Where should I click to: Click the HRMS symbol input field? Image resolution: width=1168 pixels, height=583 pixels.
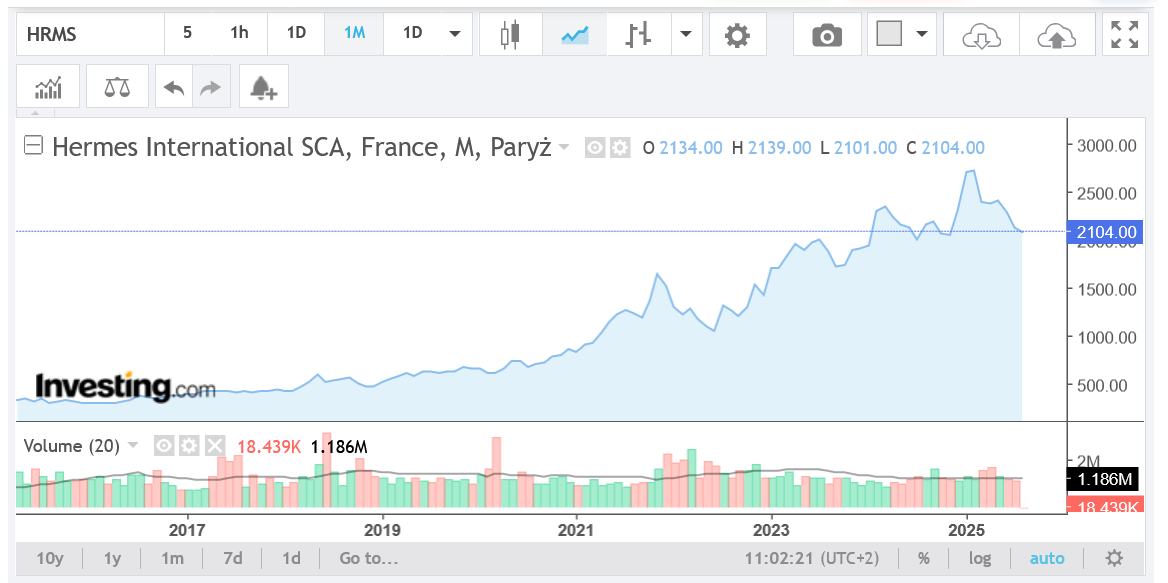pos(90,35)
